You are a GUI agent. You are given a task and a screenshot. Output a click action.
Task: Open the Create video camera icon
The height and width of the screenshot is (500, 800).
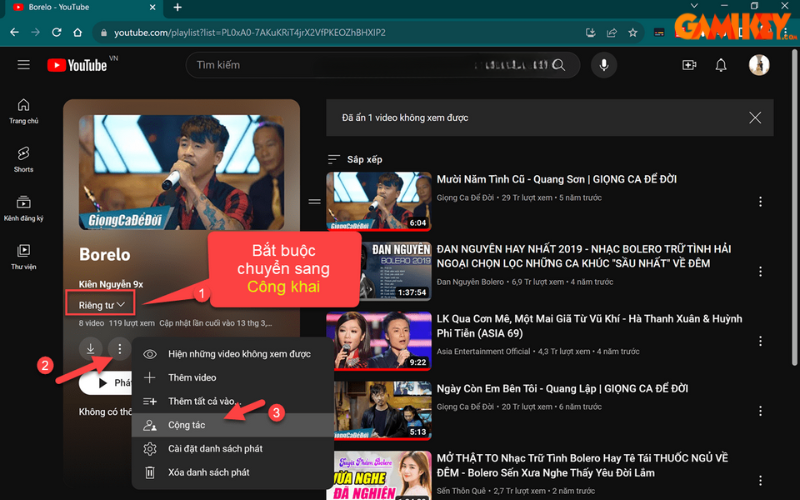click(689, 65)
